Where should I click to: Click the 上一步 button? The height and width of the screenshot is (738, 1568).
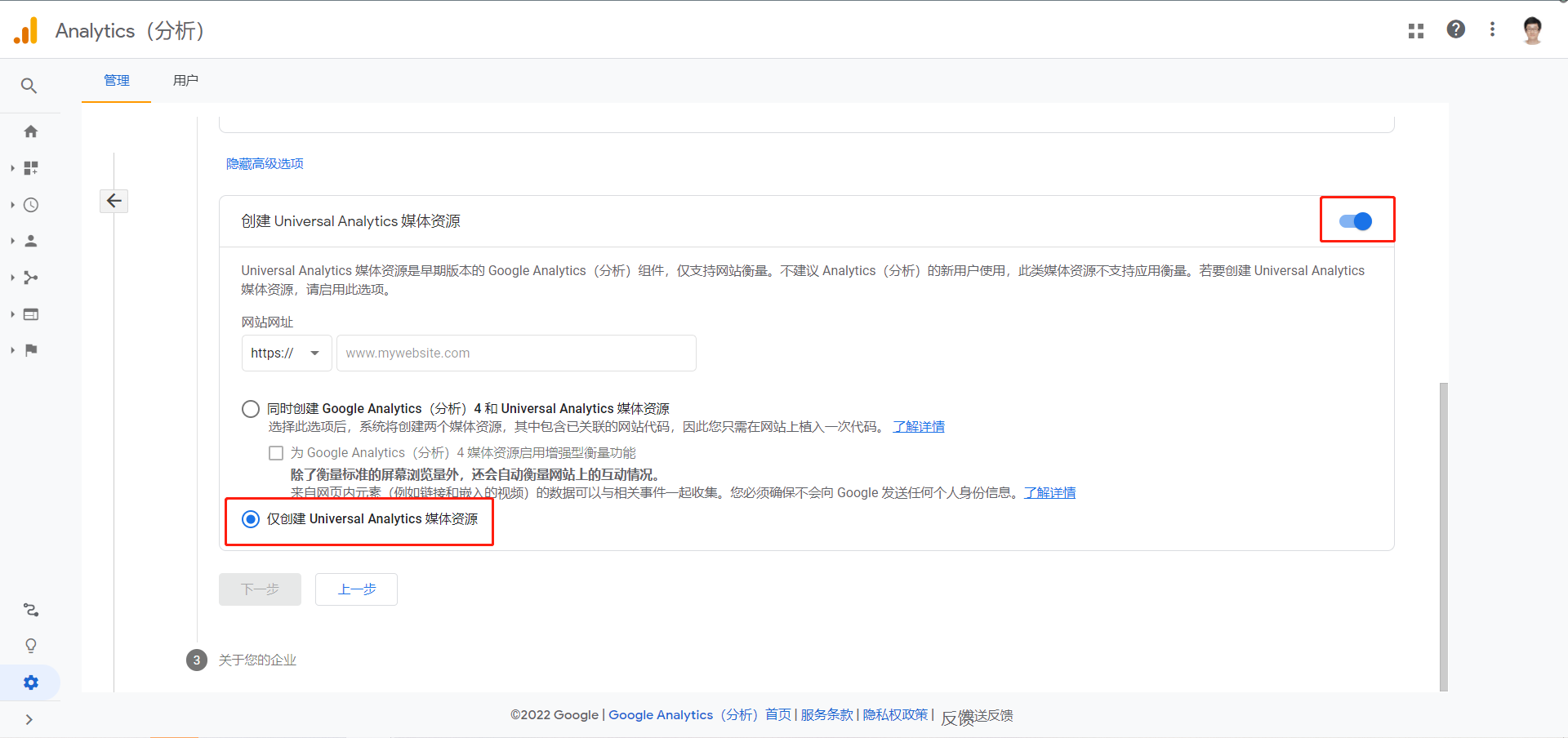pos(356,589)
